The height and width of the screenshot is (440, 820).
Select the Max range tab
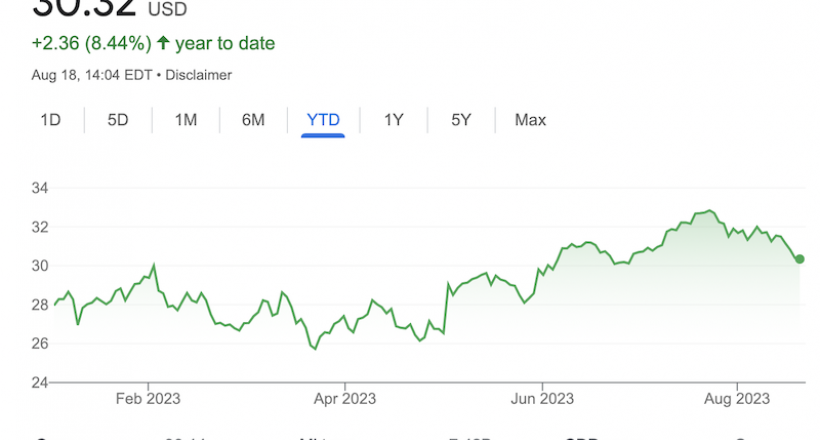(x=530, y=120)
